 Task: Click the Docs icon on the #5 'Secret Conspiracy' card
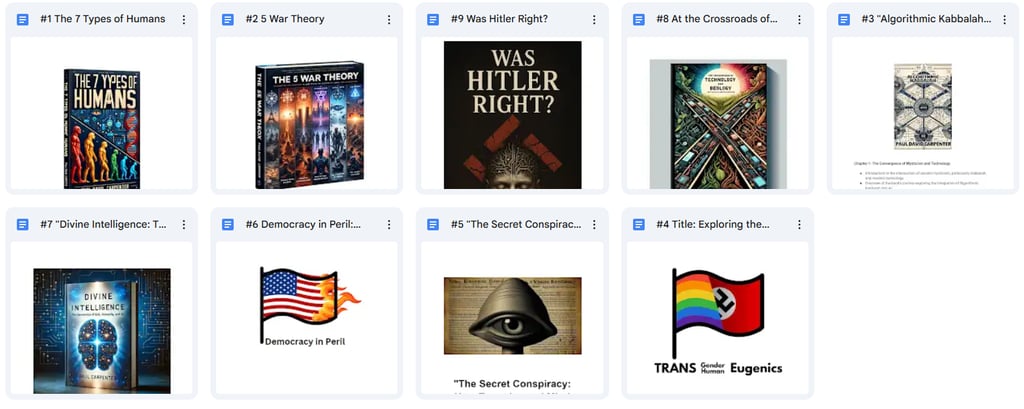(x=433, y=225)
